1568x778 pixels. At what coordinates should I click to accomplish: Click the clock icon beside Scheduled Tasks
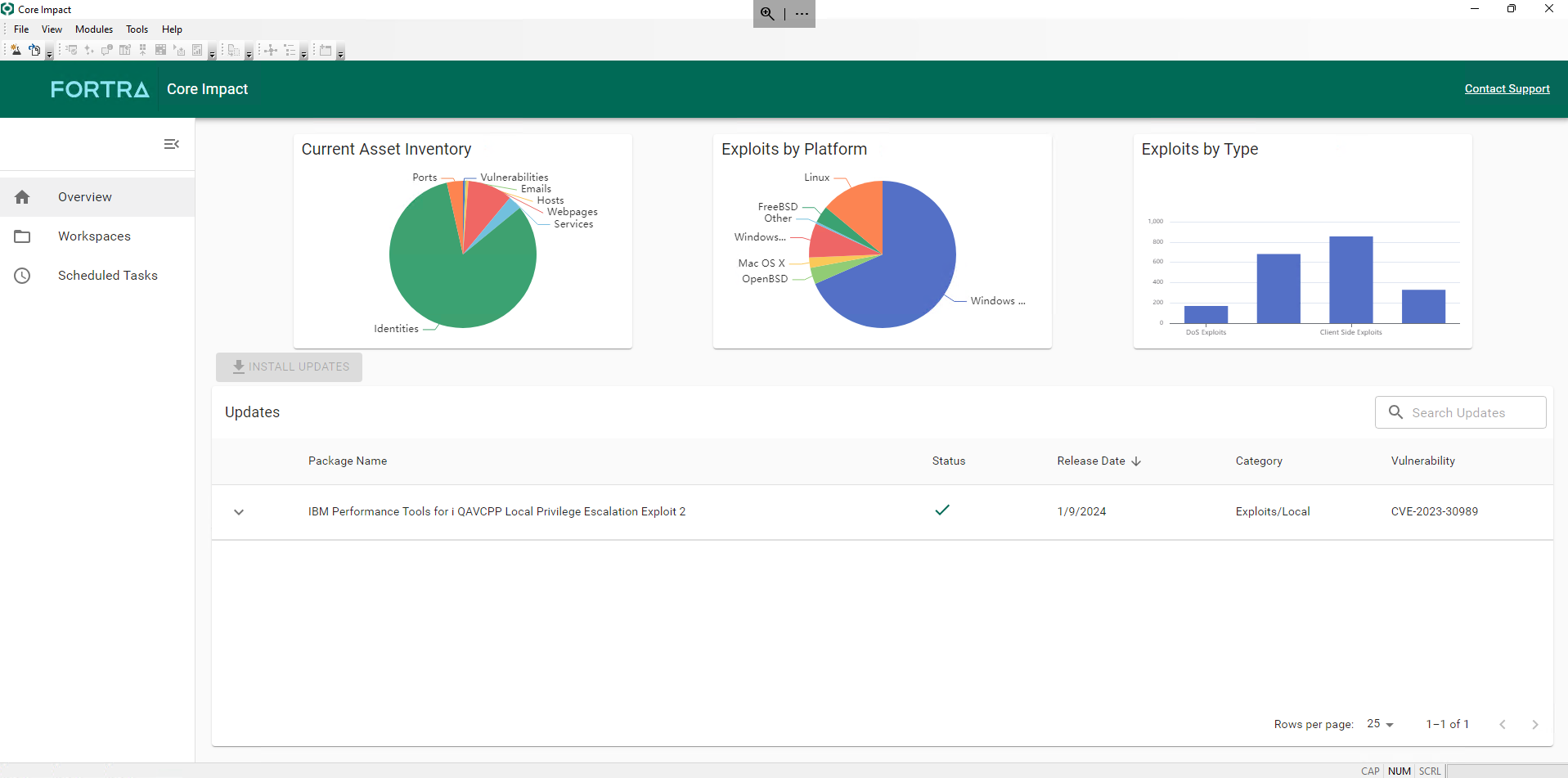point(22,276)
